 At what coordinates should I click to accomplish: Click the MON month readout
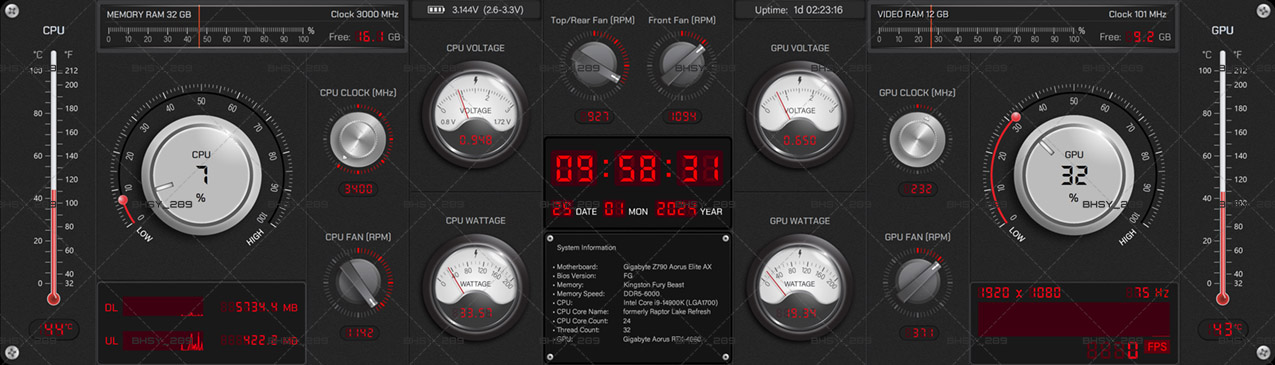click(x=614, y=210)
